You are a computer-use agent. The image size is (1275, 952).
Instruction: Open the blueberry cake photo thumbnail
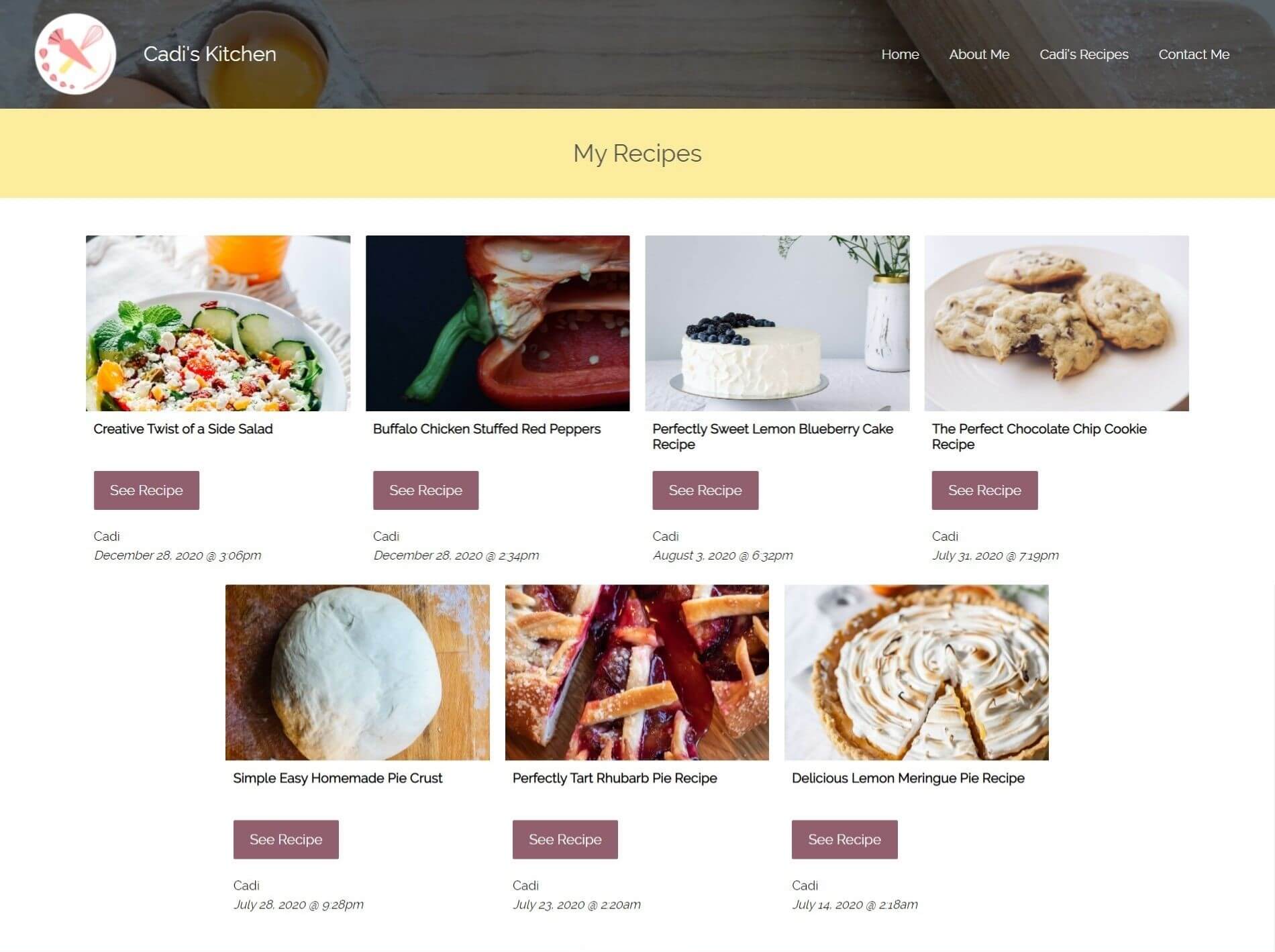click(777, 323)
